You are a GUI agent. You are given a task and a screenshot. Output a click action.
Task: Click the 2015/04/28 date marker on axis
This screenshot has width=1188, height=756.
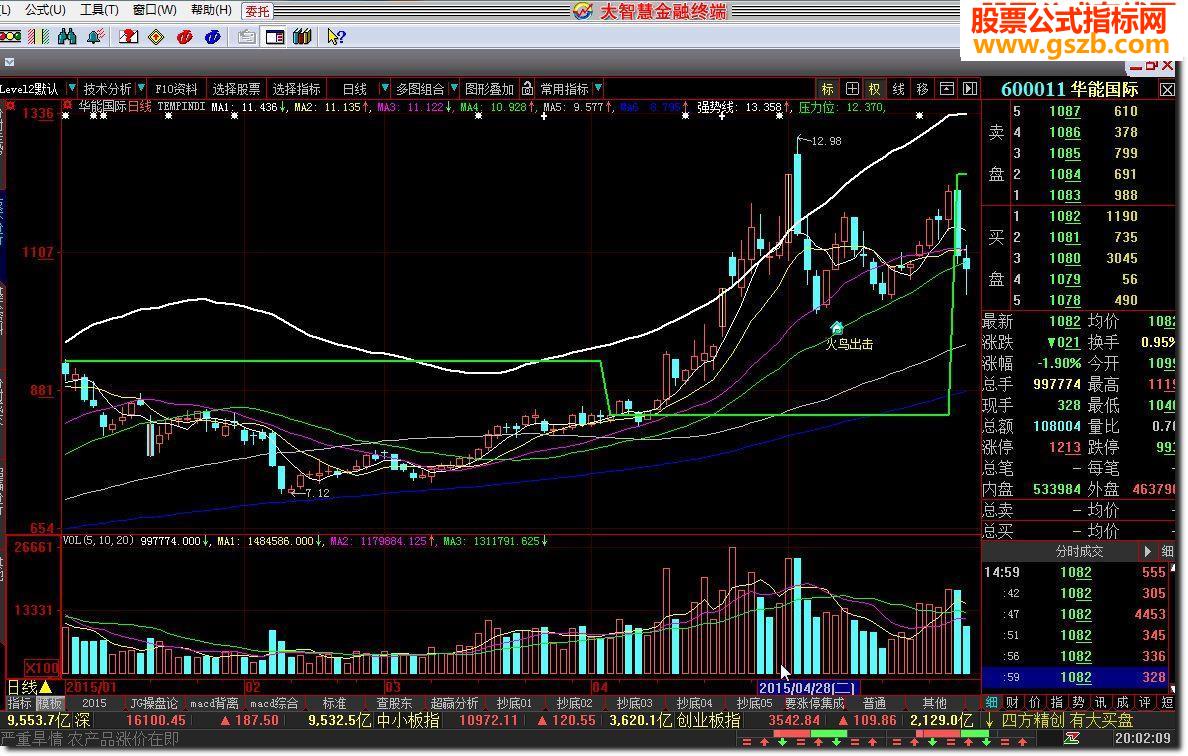click(808, 688)
